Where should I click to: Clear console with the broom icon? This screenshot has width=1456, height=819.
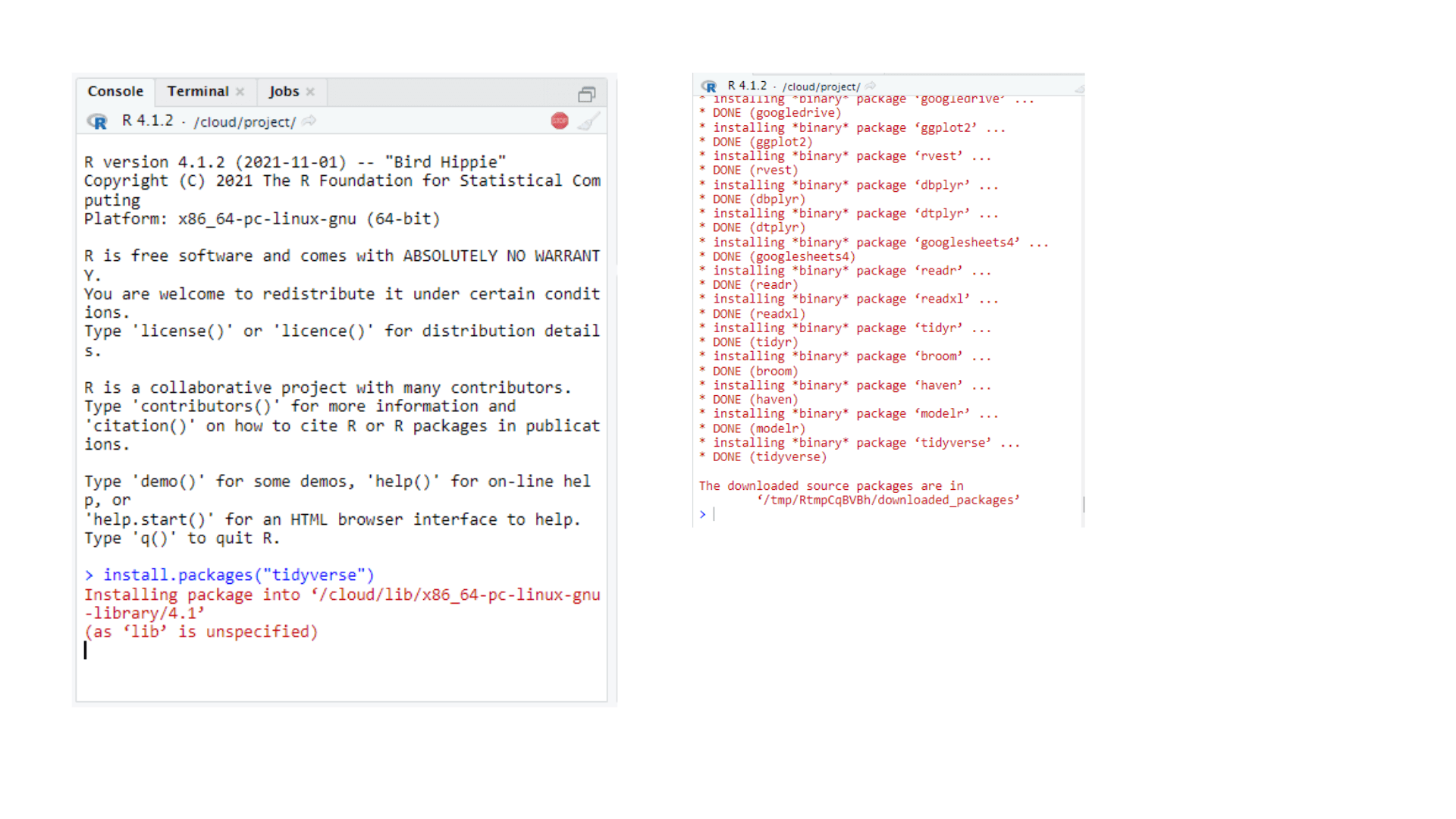[588, 121]
